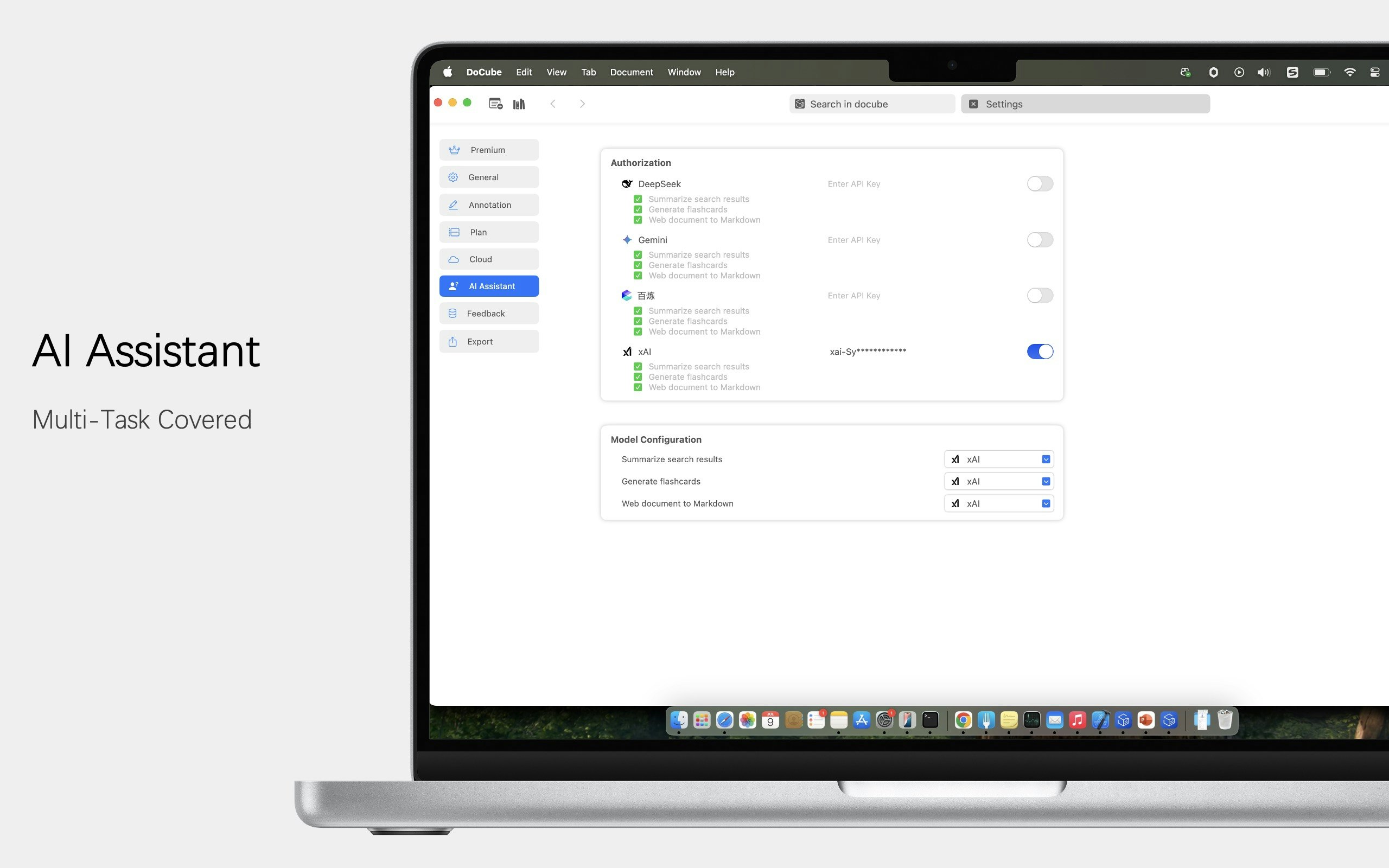
Task: Click the Search in docube field
Action: tap(872, 104)
